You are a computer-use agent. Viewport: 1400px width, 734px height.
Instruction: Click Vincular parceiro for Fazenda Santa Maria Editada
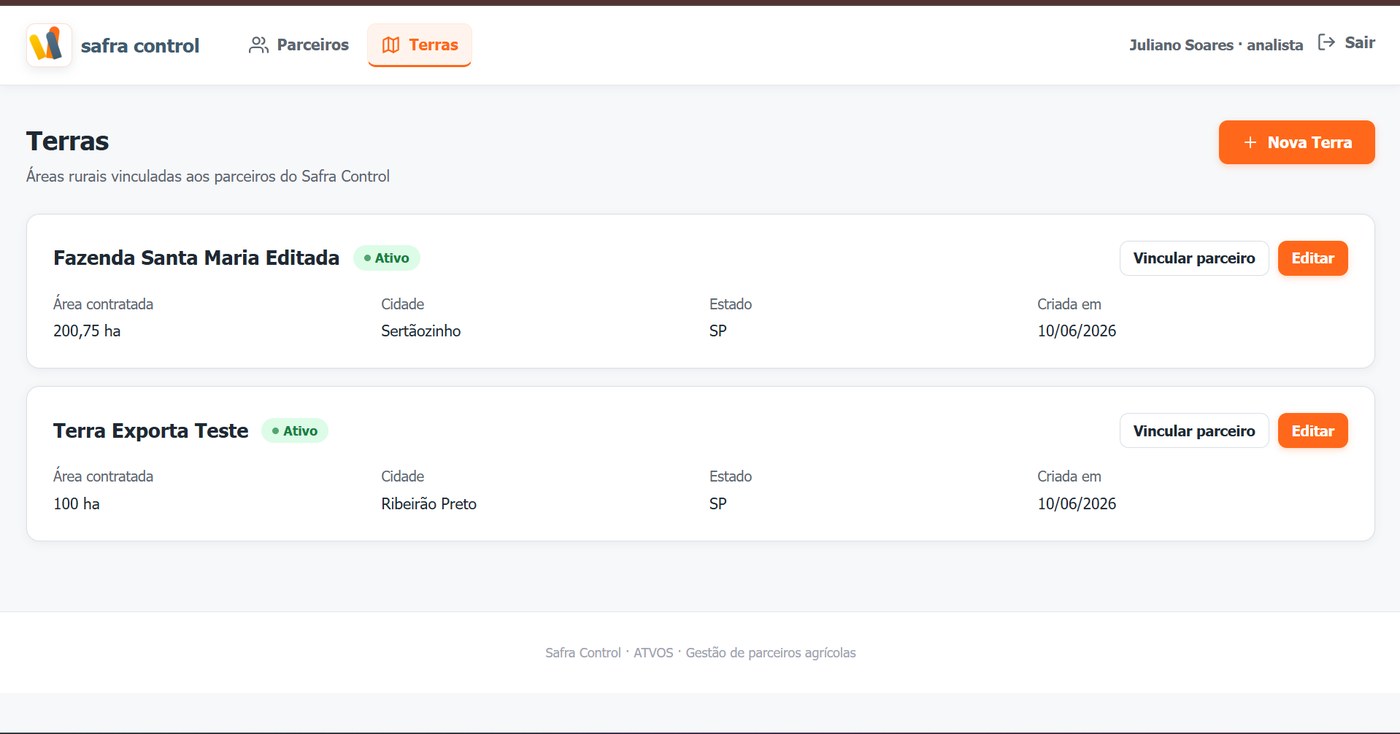1194,258
